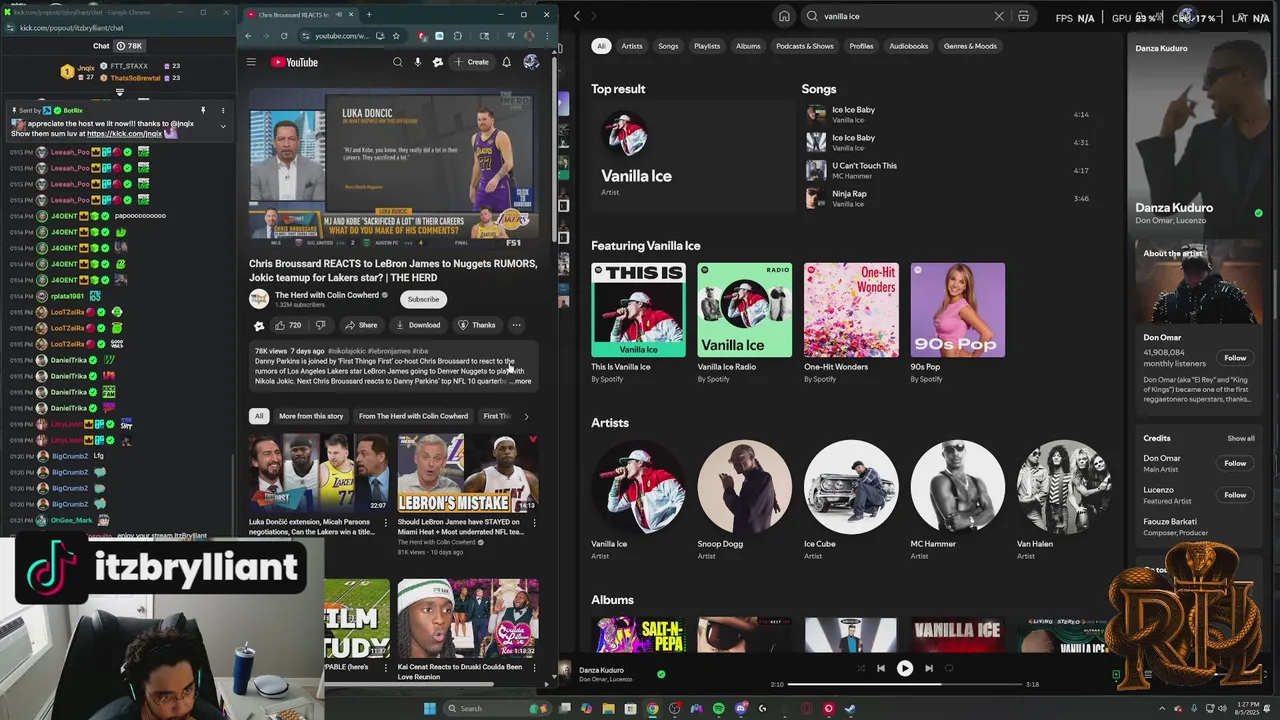Select the Albums filter in Spotify
The image size is (1280, 720).
[748, 46]
